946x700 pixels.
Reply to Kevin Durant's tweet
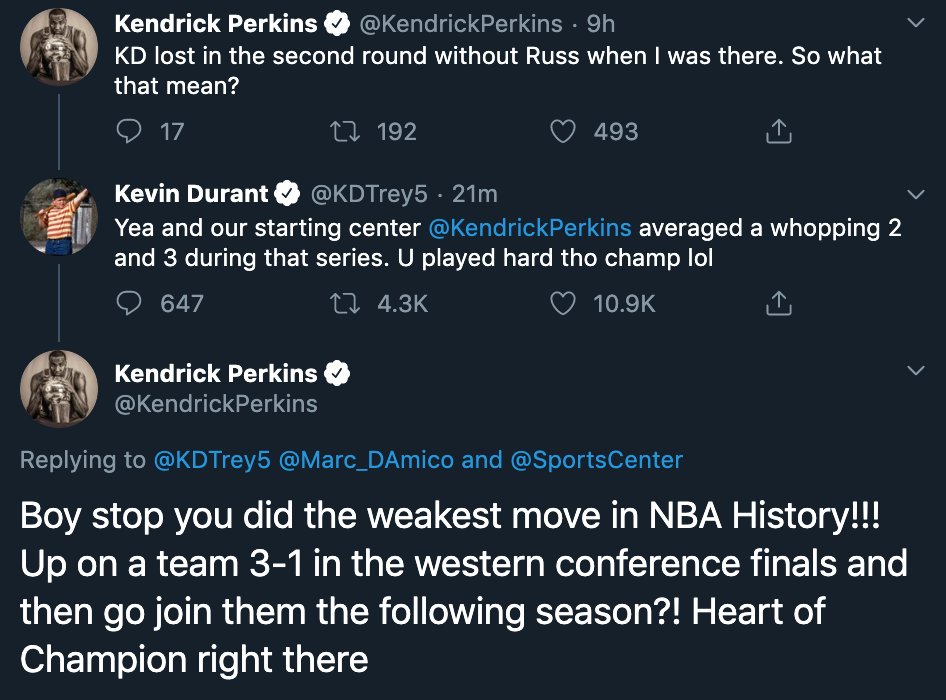pyautogui.click(x=129, y=303)
